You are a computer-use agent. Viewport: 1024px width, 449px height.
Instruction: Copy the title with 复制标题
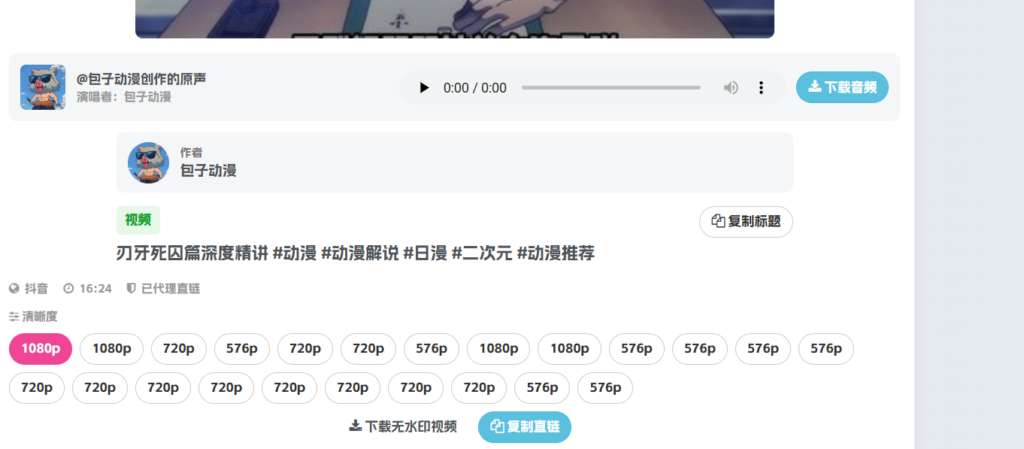point(746,221)
